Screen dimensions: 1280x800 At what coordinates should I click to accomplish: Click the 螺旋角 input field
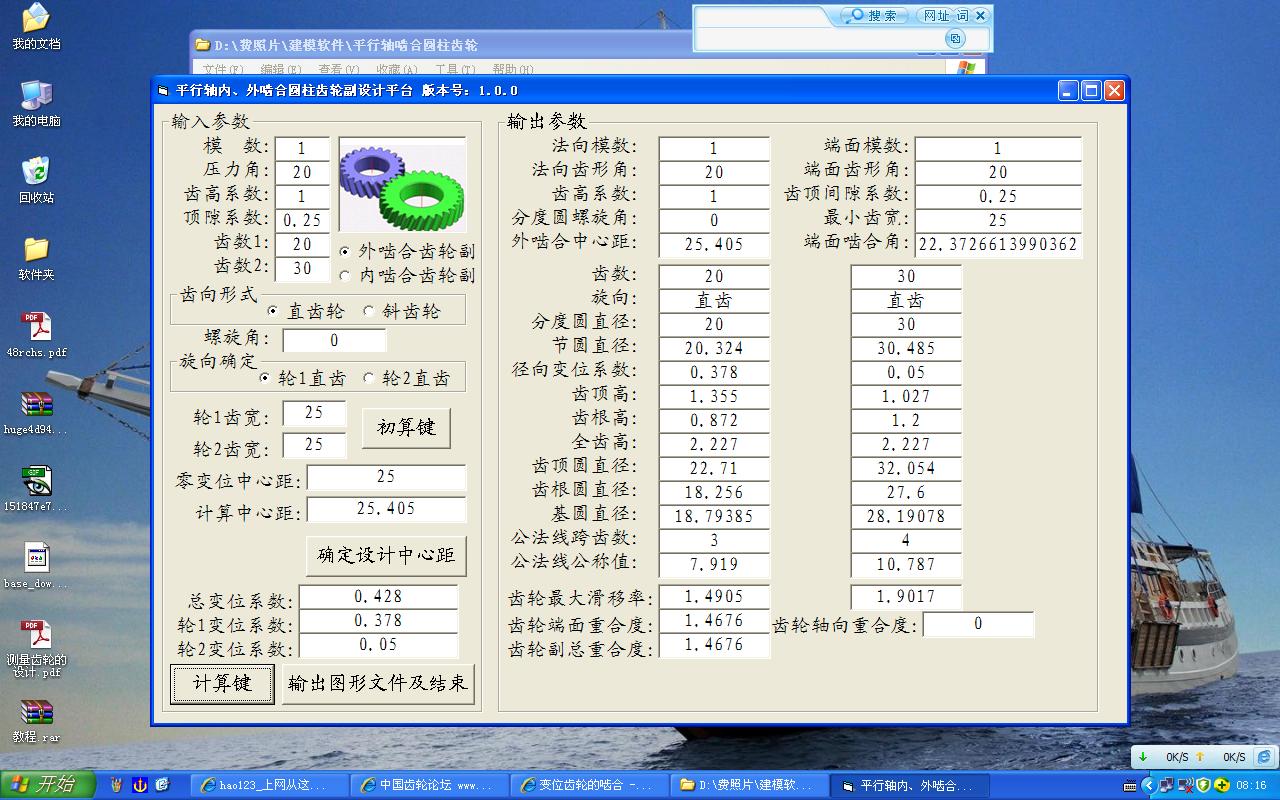(334, 341)
